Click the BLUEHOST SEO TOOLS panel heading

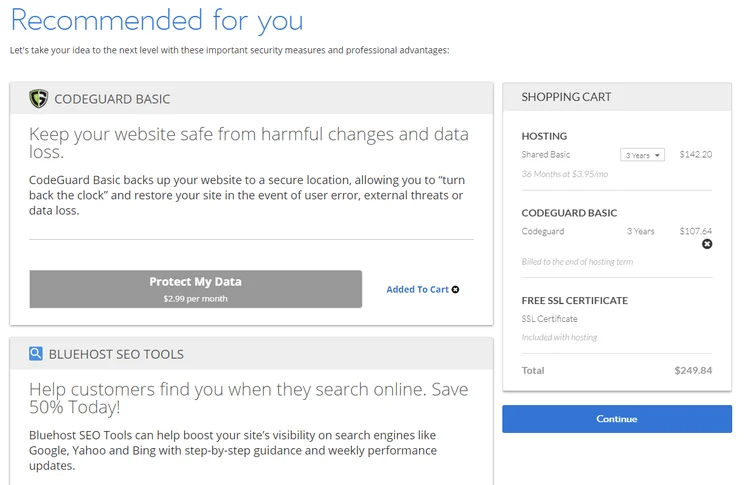(x=116, y=354)
